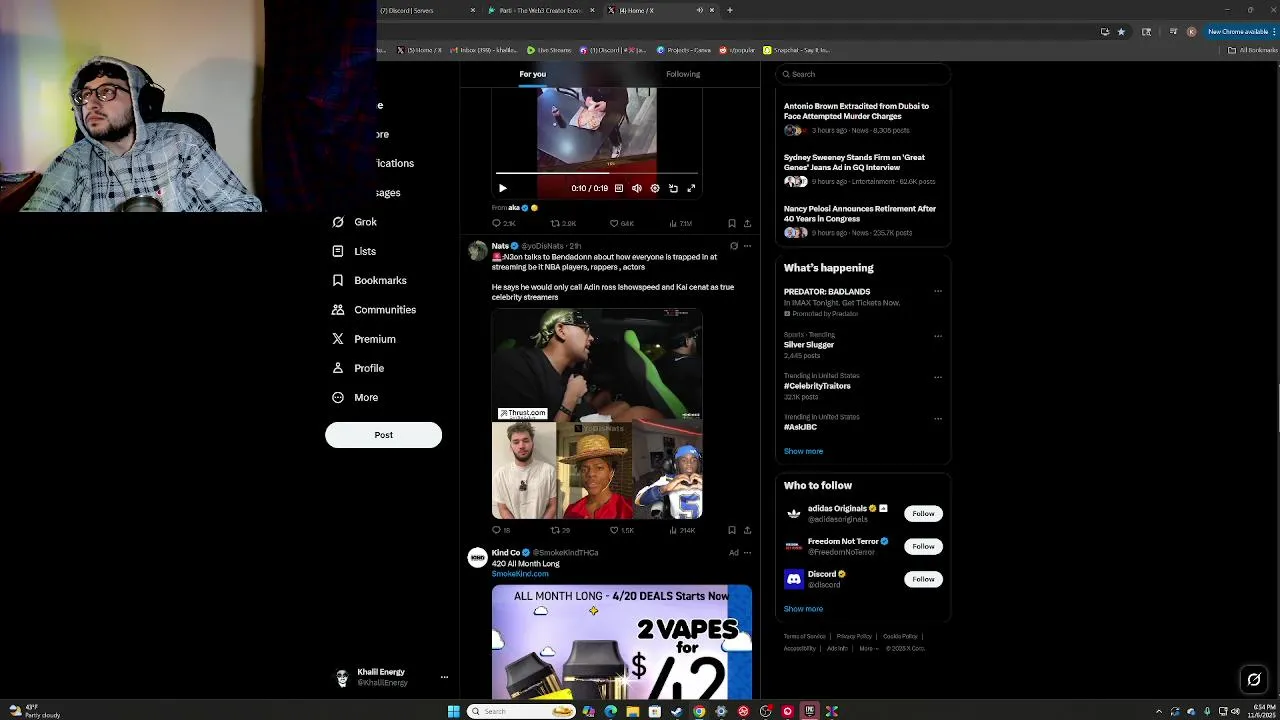Switch to the For you tab
The width and height of the screenshot is (1280, 720).
[532, 74]
